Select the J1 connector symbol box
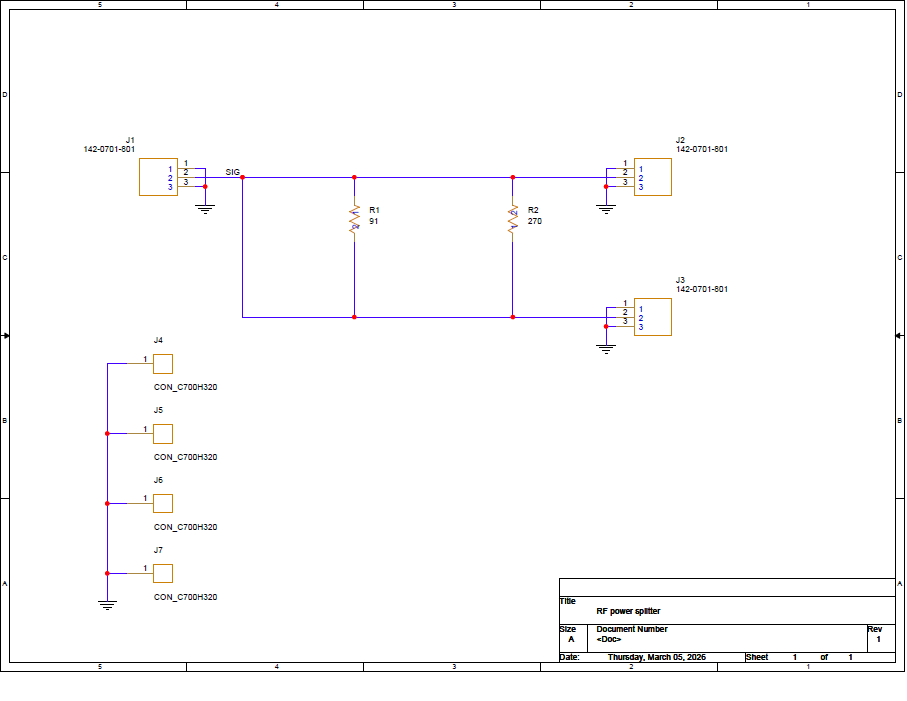 [158, 177]
